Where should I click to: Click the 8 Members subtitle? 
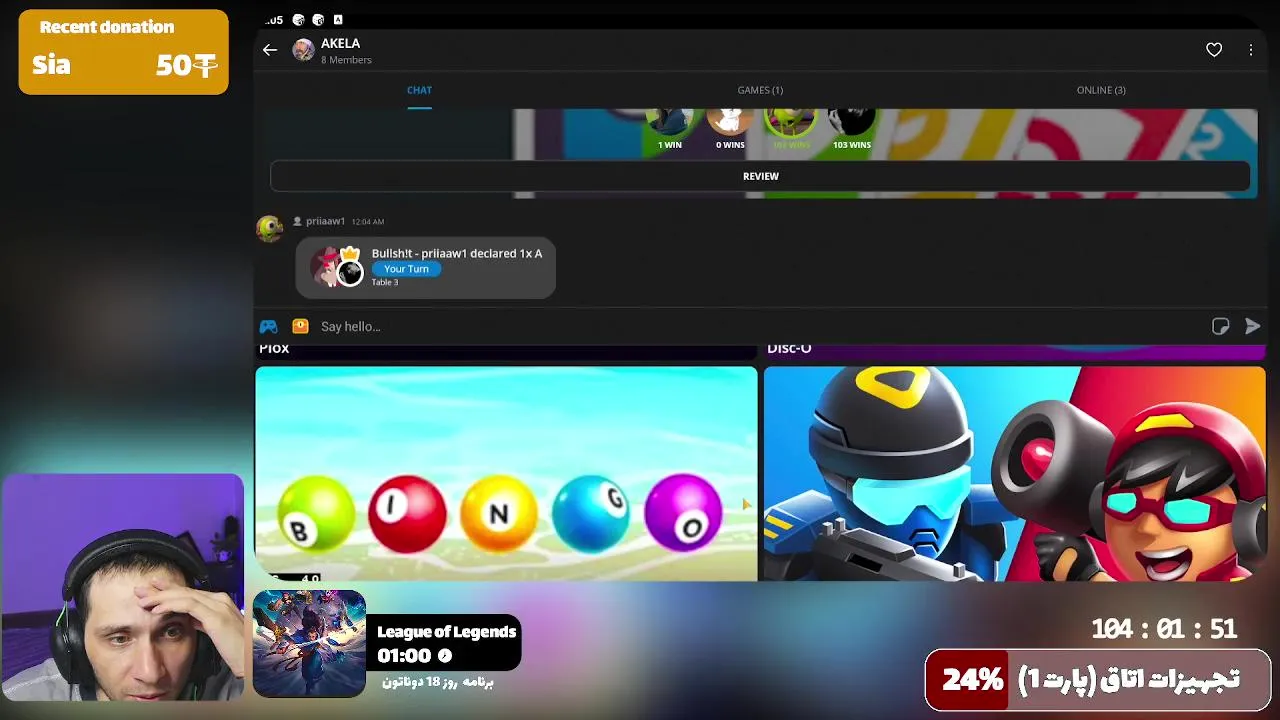tap(346, 60)
